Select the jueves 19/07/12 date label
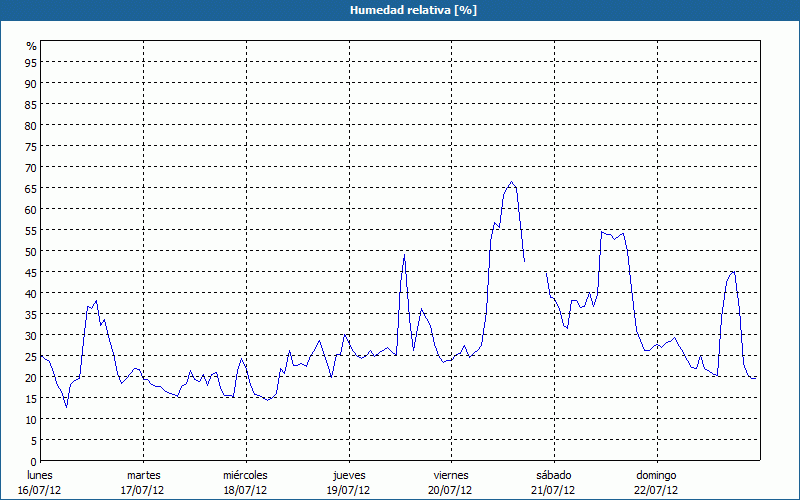 [348, 482]
